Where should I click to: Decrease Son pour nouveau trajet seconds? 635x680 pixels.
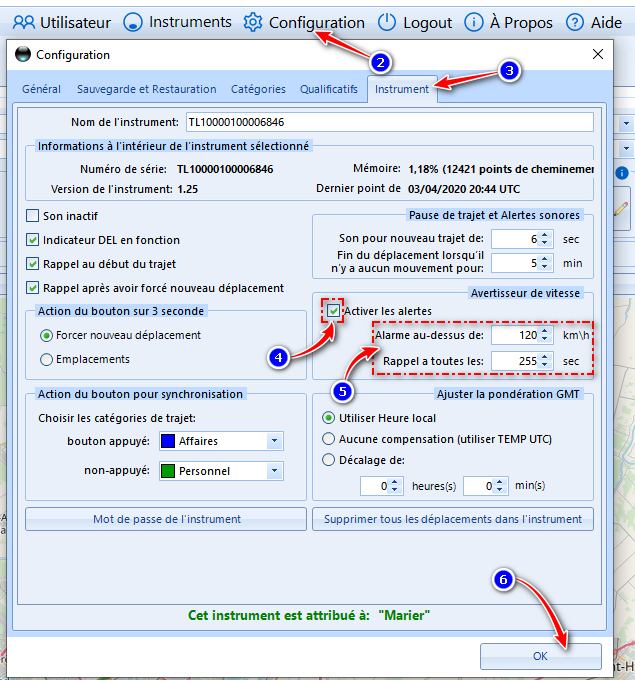pos(545,243)
